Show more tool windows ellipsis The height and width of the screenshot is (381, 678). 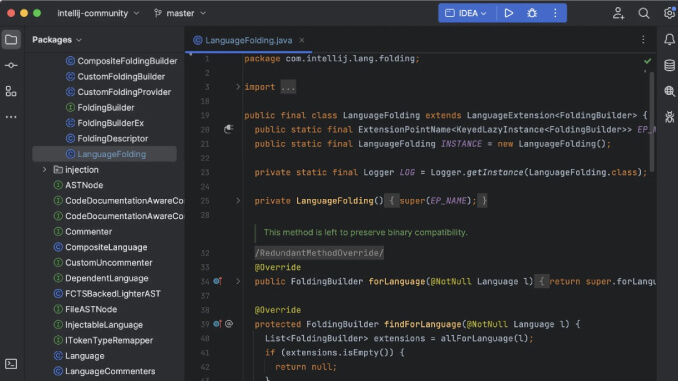coord(11,117)
